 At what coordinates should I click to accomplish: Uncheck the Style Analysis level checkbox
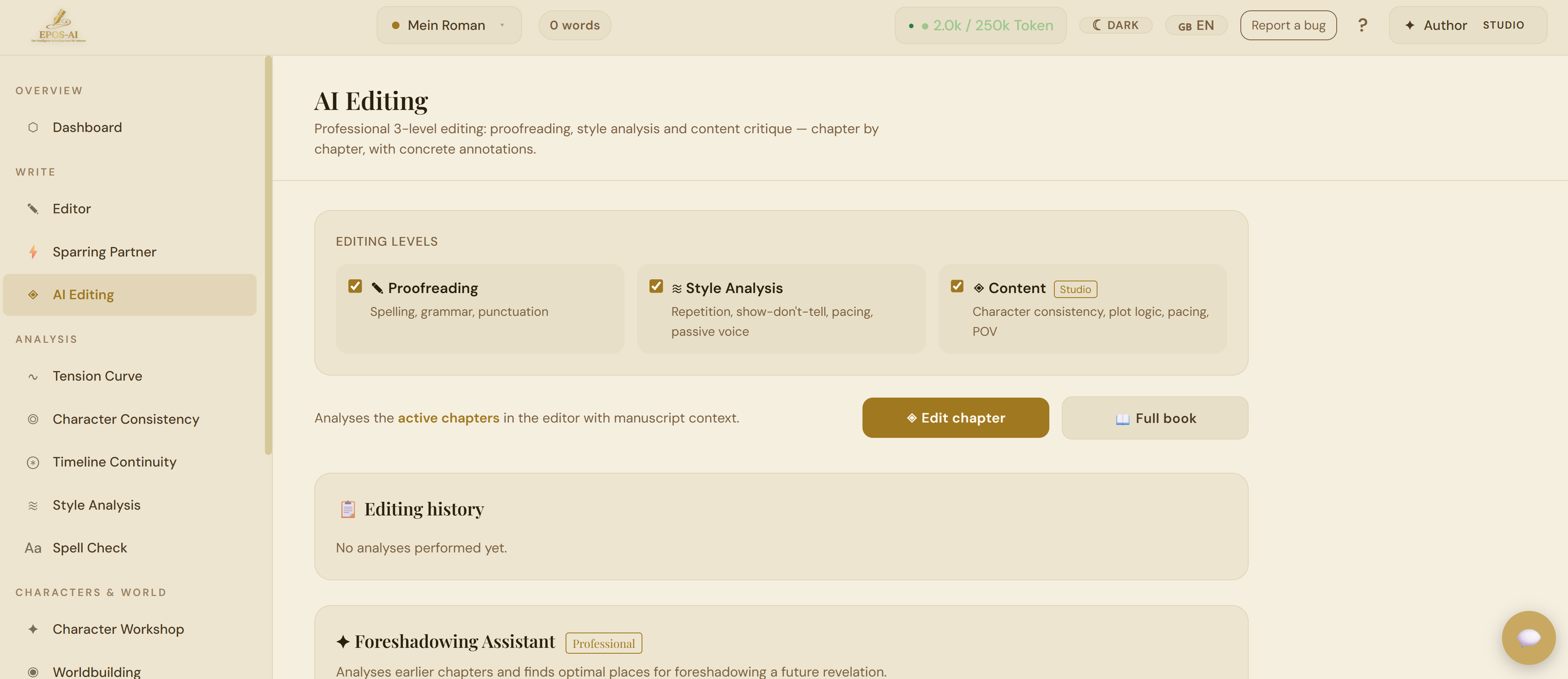tap(656, 286)
